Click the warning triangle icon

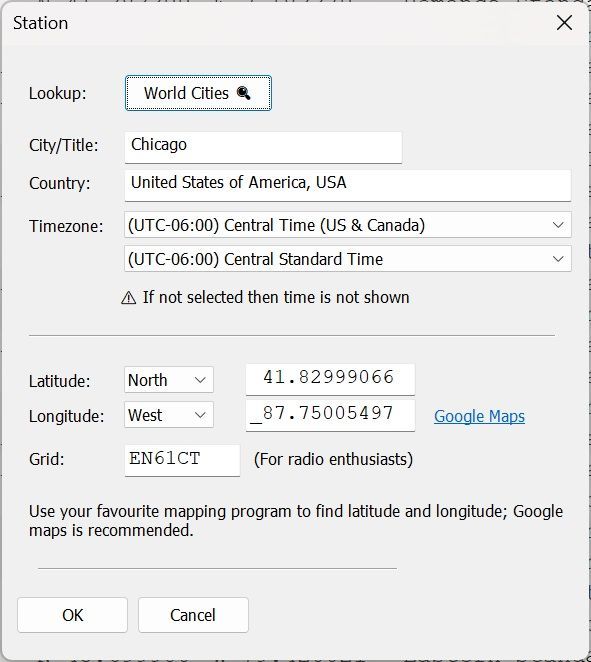[x=129, y=298]
